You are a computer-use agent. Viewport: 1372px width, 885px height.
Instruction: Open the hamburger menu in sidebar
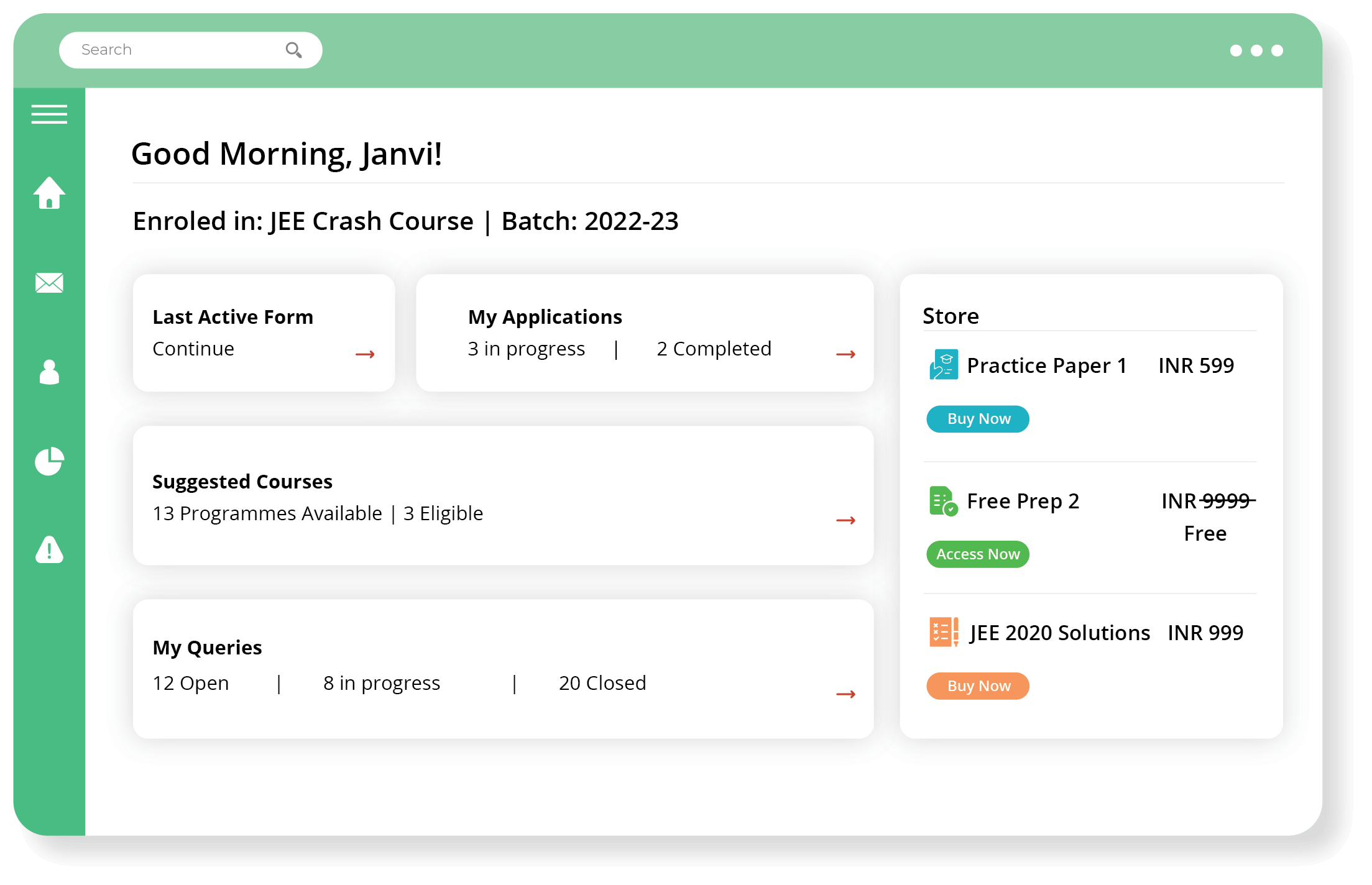(x=49, y=114)
